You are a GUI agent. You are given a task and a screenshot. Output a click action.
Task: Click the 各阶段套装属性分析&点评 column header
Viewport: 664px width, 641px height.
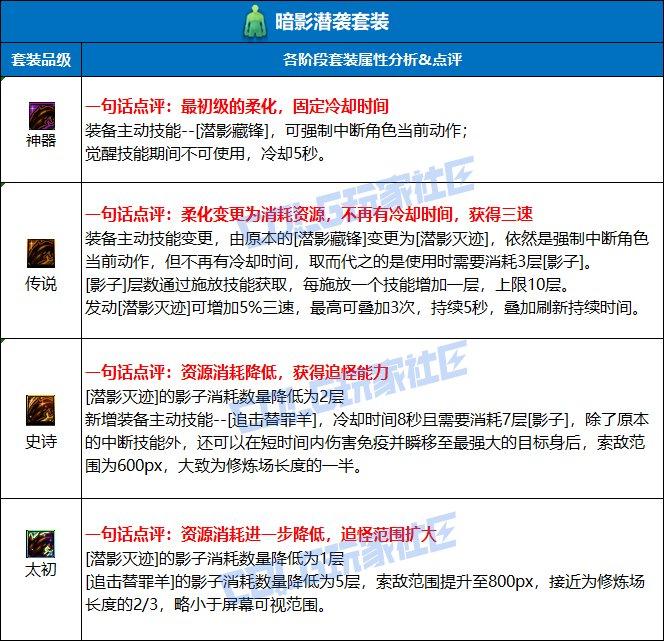tap(371, 59)
